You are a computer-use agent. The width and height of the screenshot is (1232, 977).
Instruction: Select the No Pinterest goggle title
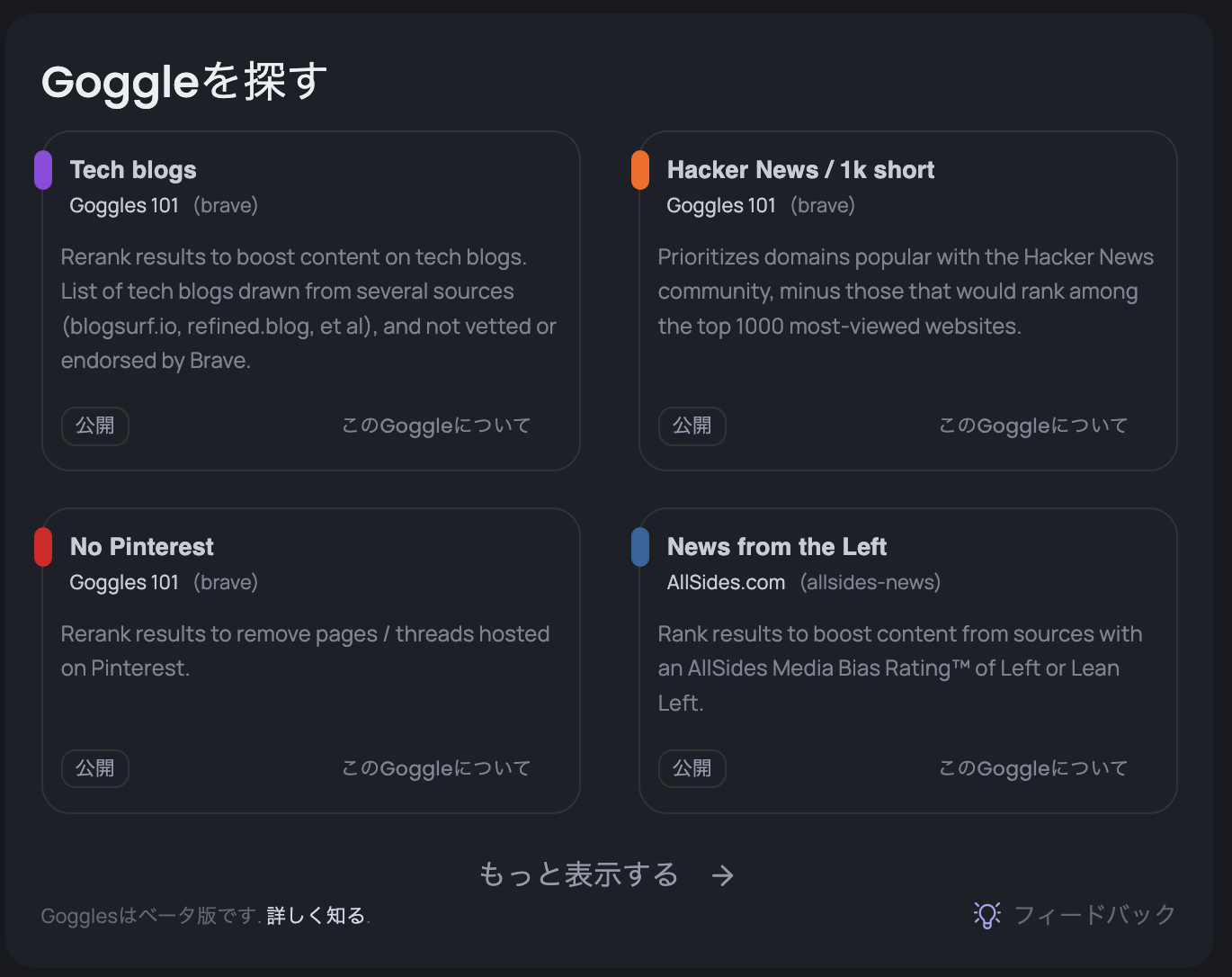tap(142, 547)
